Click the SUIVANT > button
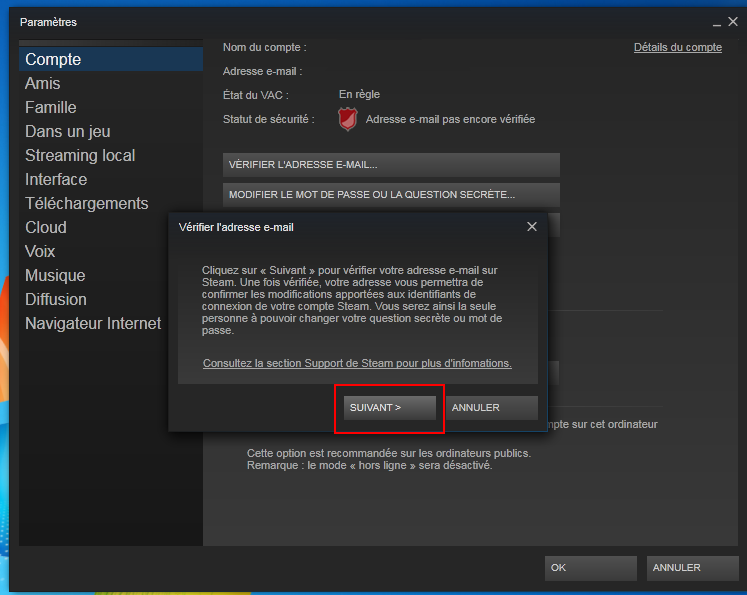The image size is (747, 595). tap(390, 408)
